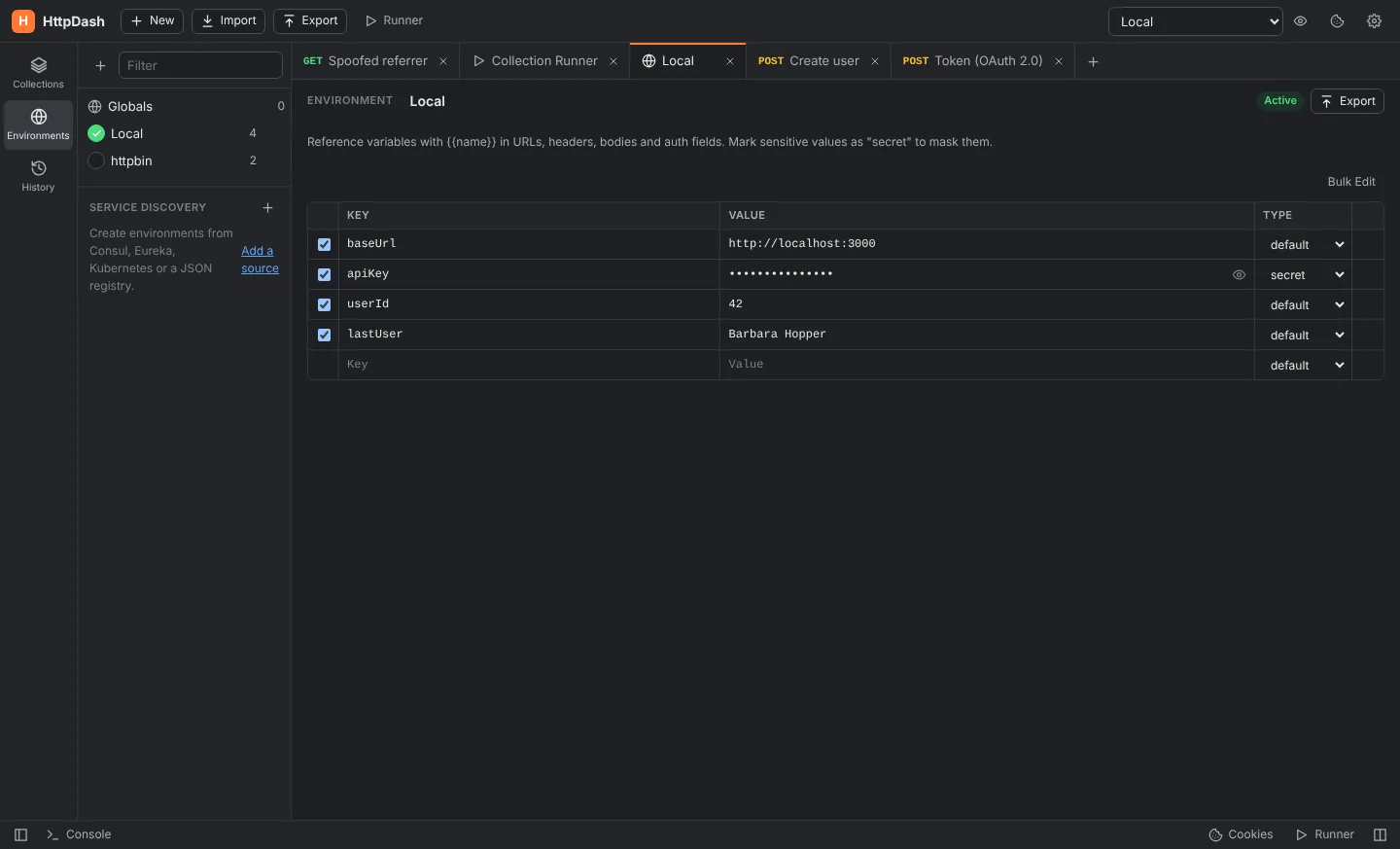Add a new environment with plus icon
The height and width of the screenshot is (849, 1400).
click(100, 65)
